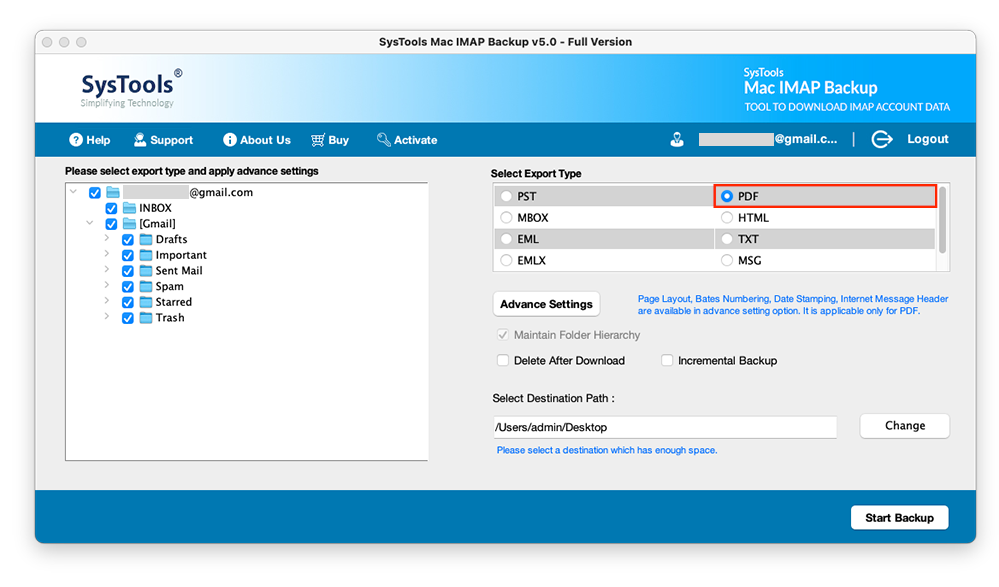Collapse the gmail.com account tree
The height and width of the screenshot is (587, 999).
[73, 191]
